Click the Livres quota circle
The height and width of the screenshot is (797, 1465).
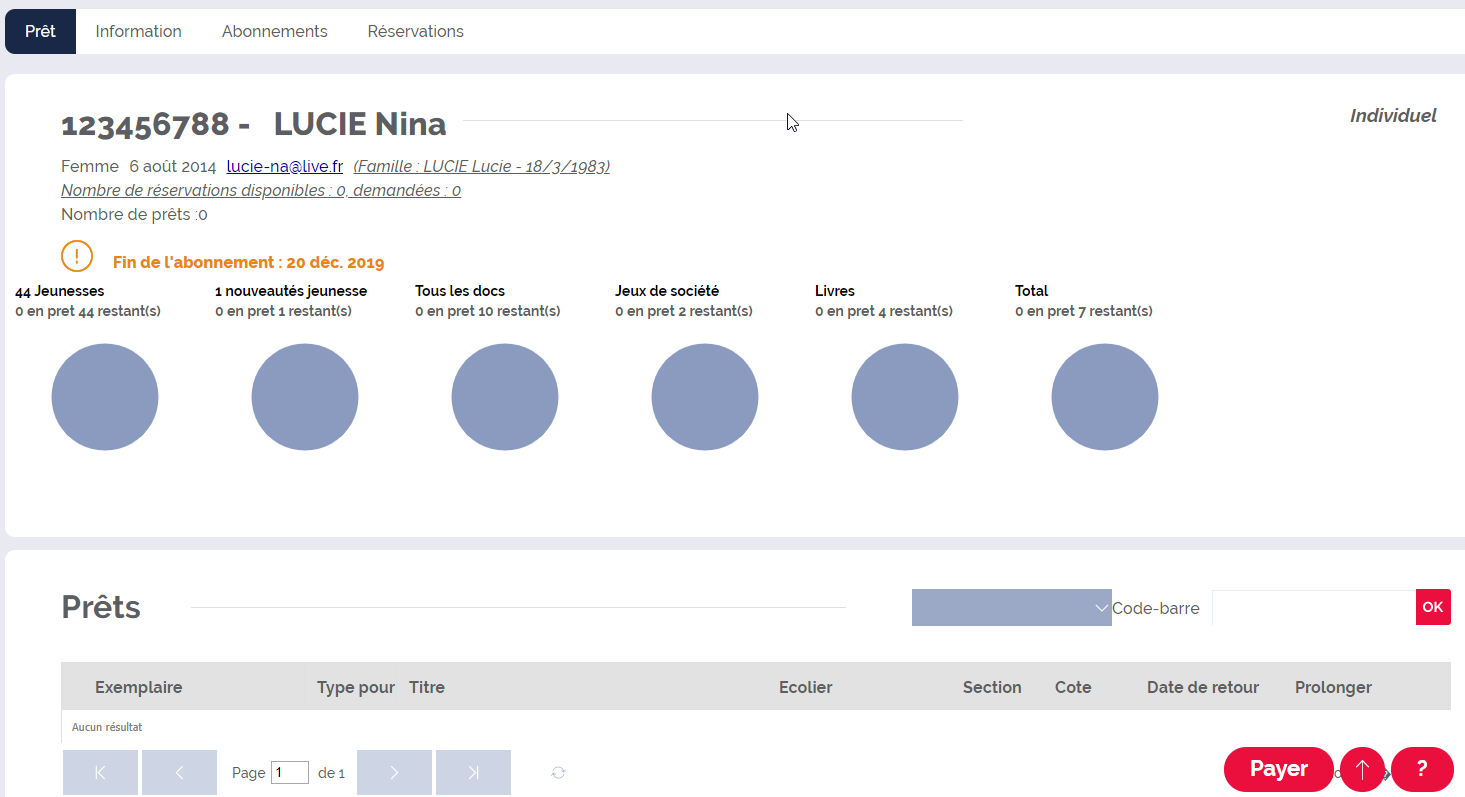[x=905, y=397]
